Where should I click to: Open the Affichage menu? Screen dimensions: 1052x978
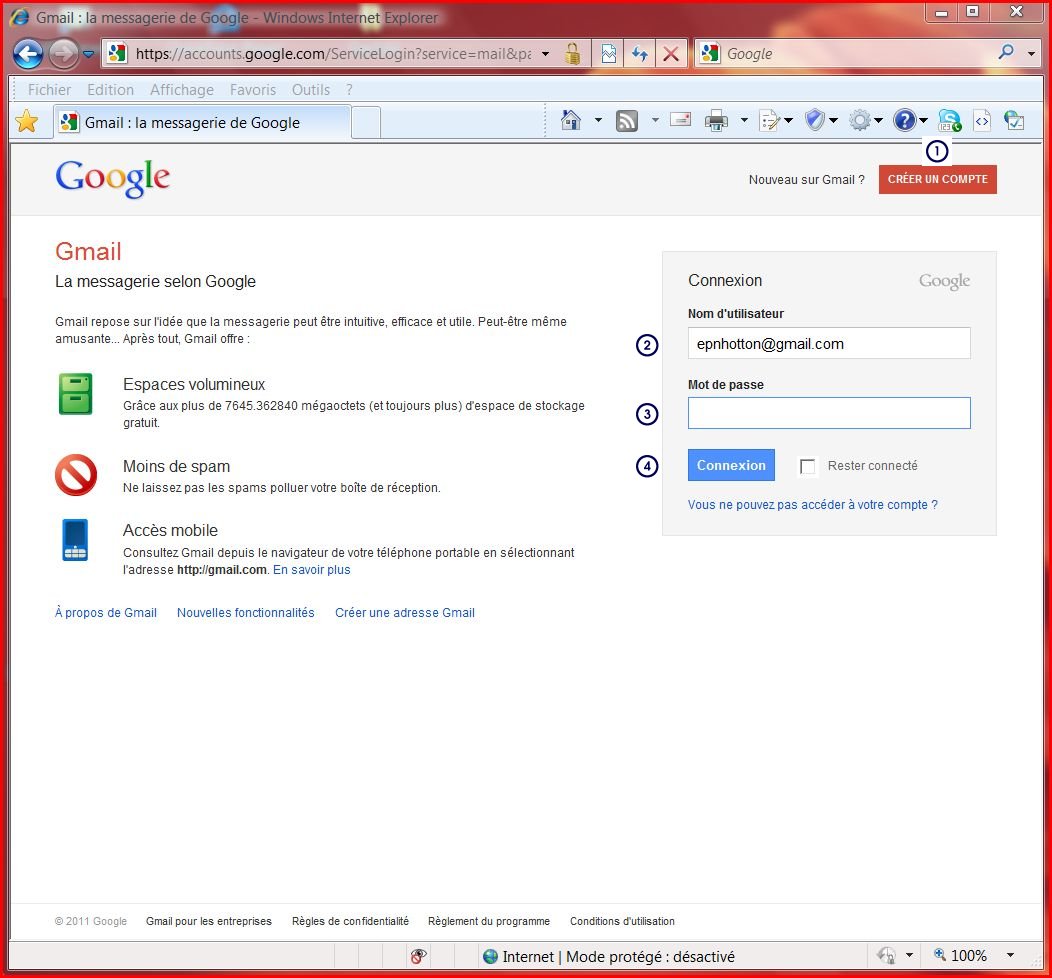click(182, 90)
